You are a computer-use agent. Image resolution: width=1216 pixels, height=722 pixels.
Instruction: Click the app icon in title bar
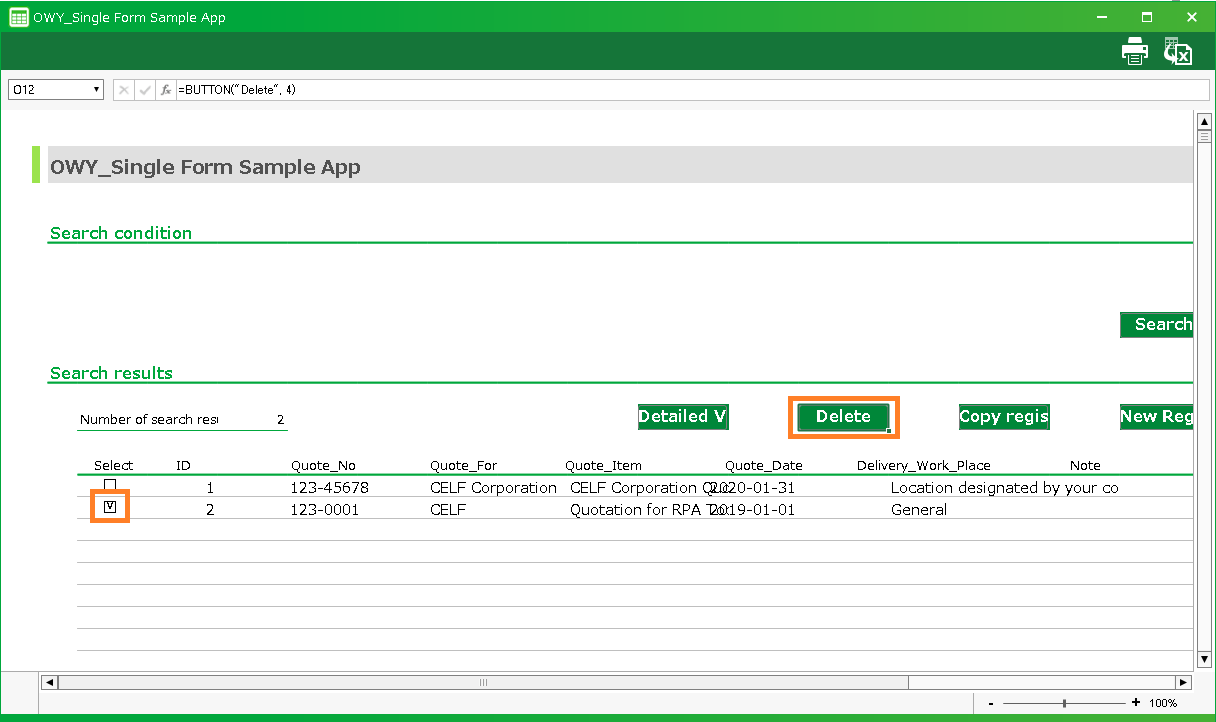click(x=17, y=17)
